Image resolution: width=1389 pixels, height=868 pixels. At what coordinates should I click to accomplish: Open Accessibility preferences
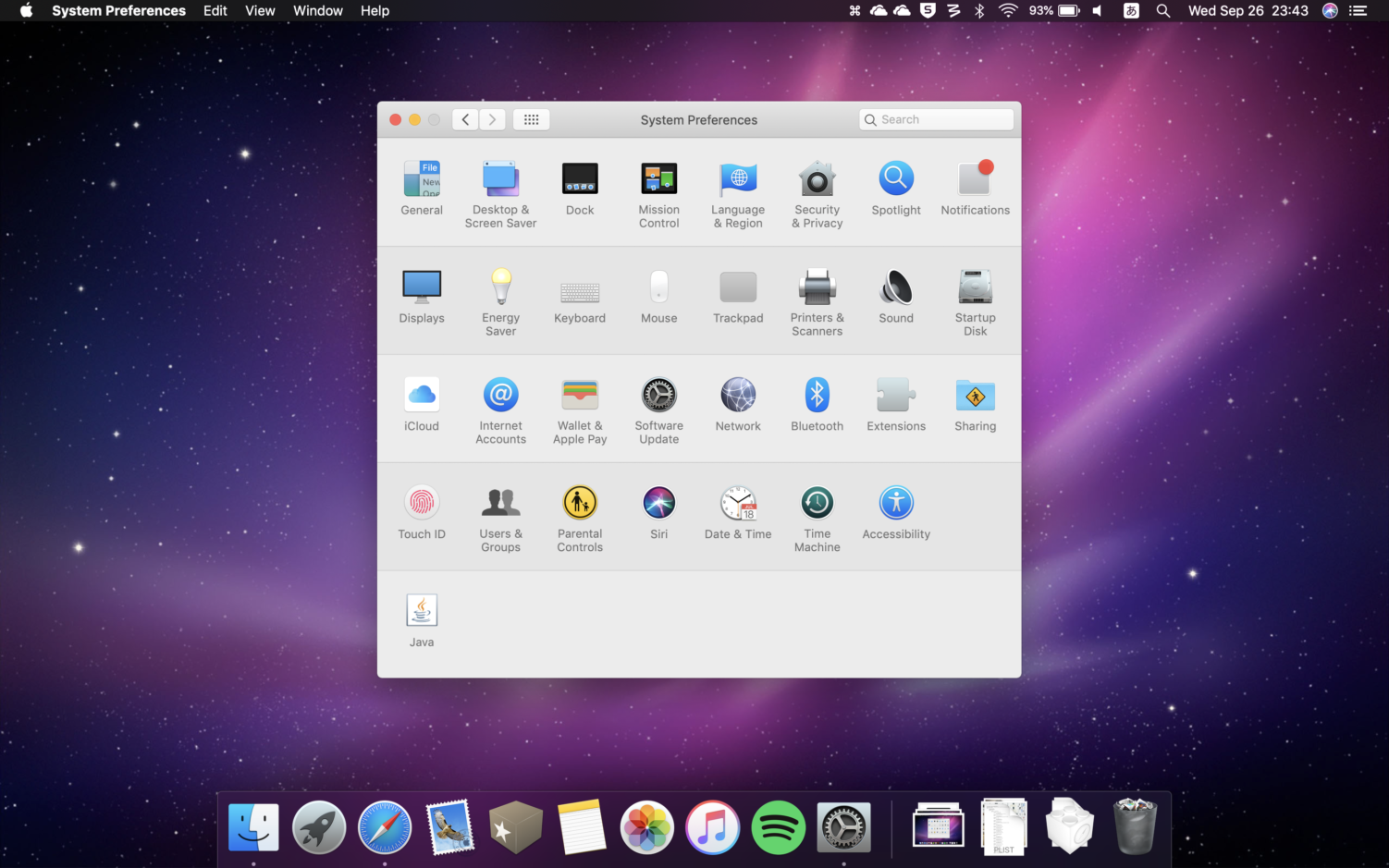(896, 513)
